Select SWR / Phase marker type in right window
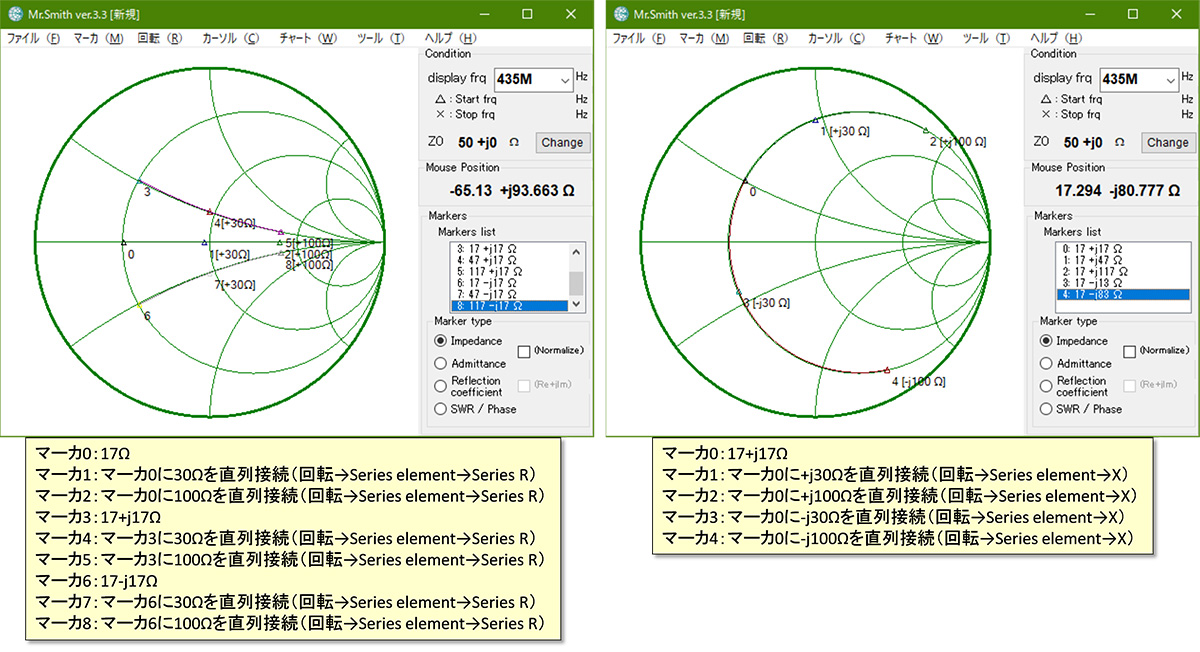This screenshot has height=652, width=1200. tap(1047, 409)
